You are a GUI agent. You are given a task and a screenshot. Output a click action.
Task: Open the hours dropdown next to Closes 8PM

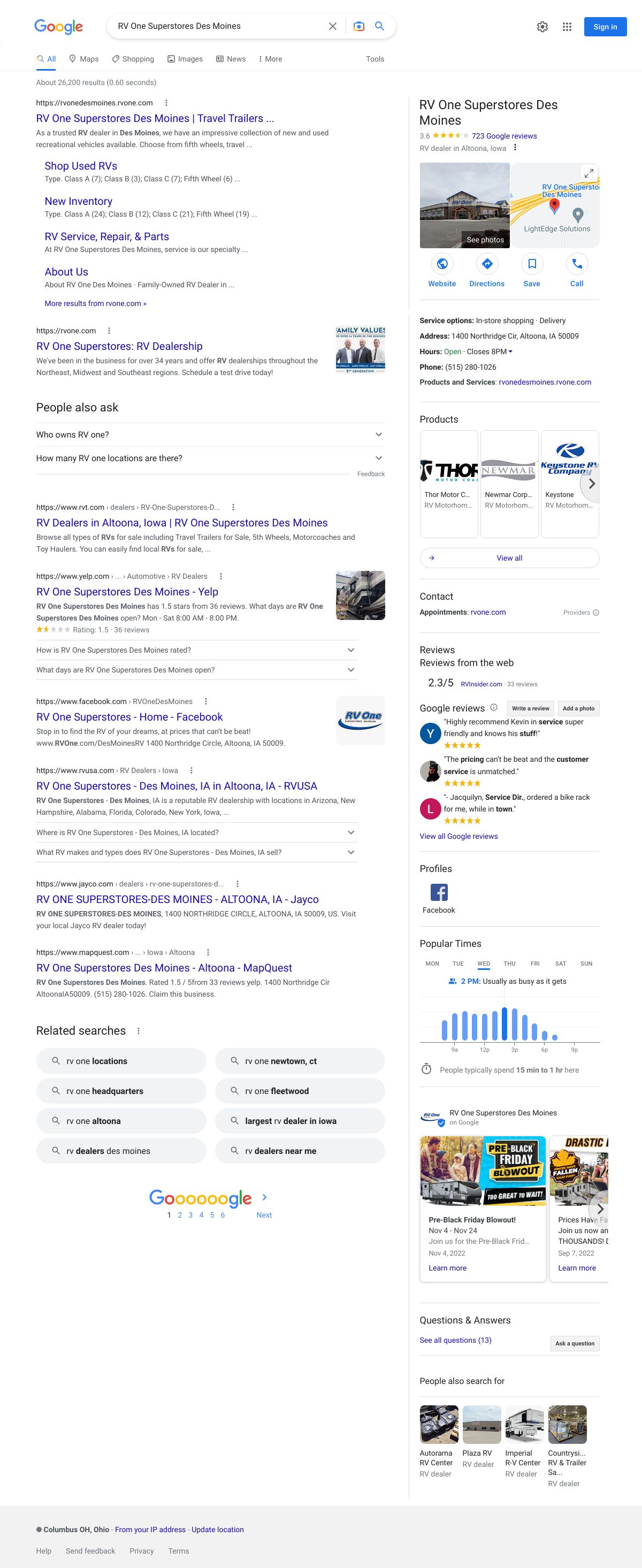pos(510,352)
